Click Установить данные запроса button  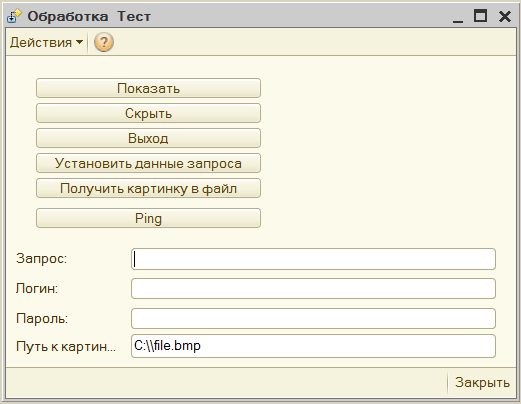click(x=148, y=163)
